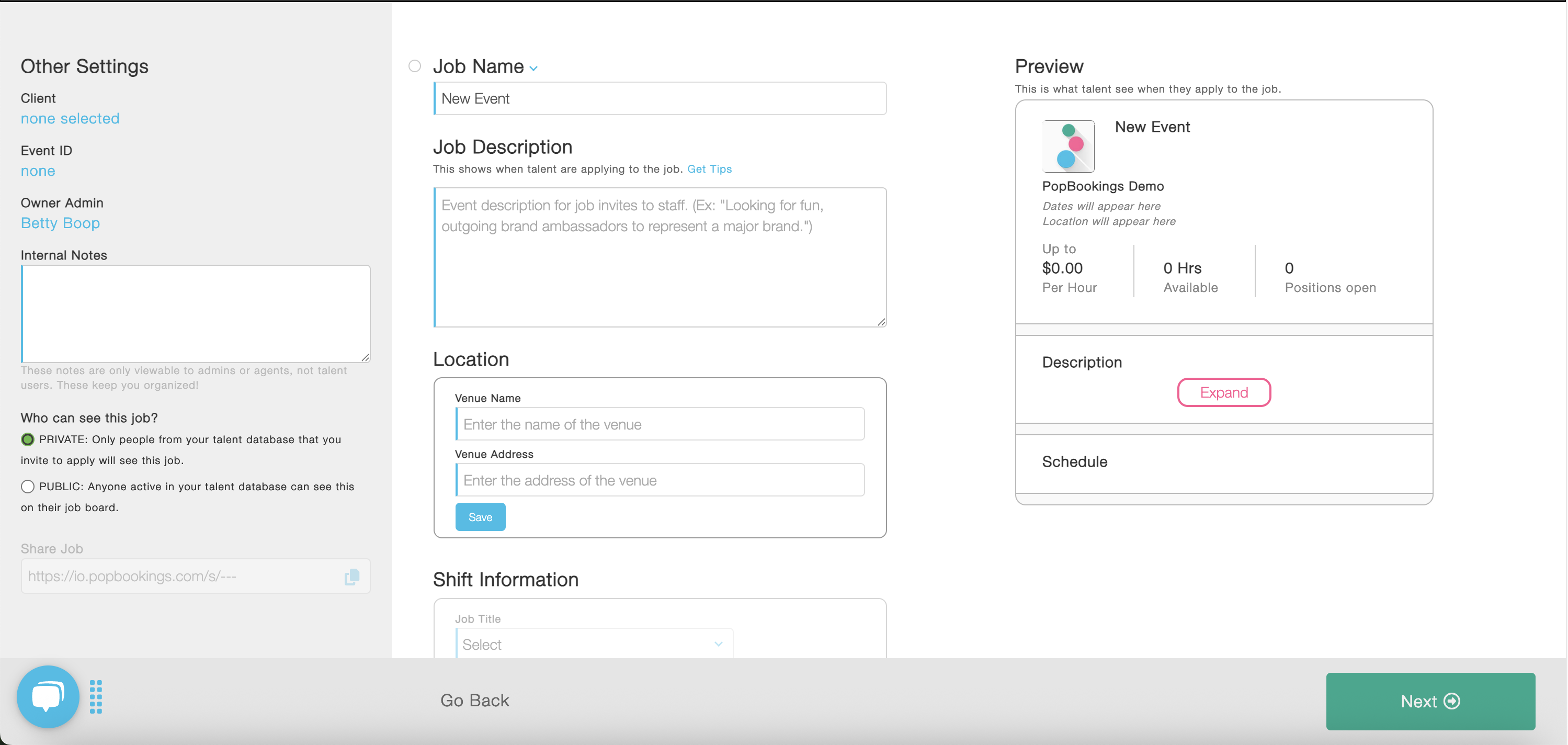This screenshot has height=745, width=1568.
Task: Expand the preview Description
Action: pyautogui.click(x=1223, y=392)
